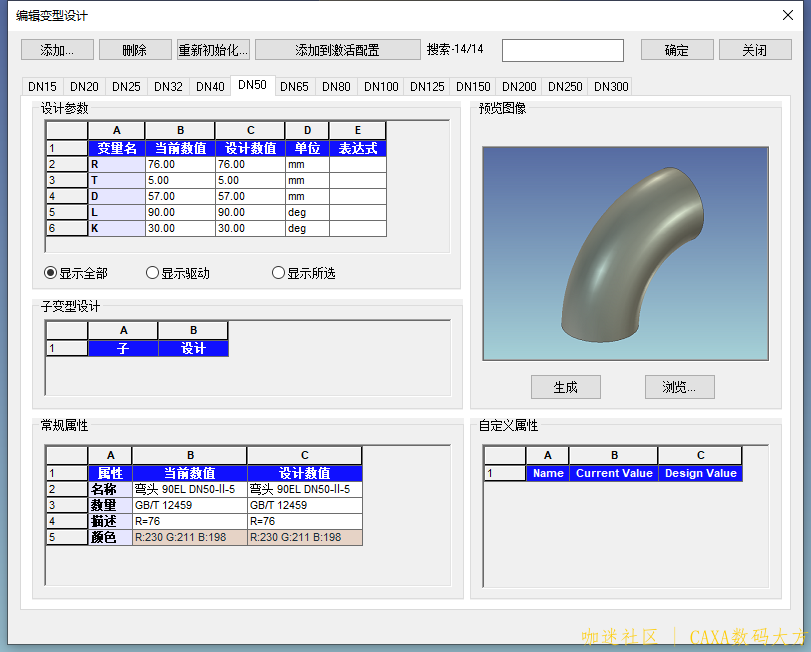Click the Name header in custom properties

click(x=548, y=473)
